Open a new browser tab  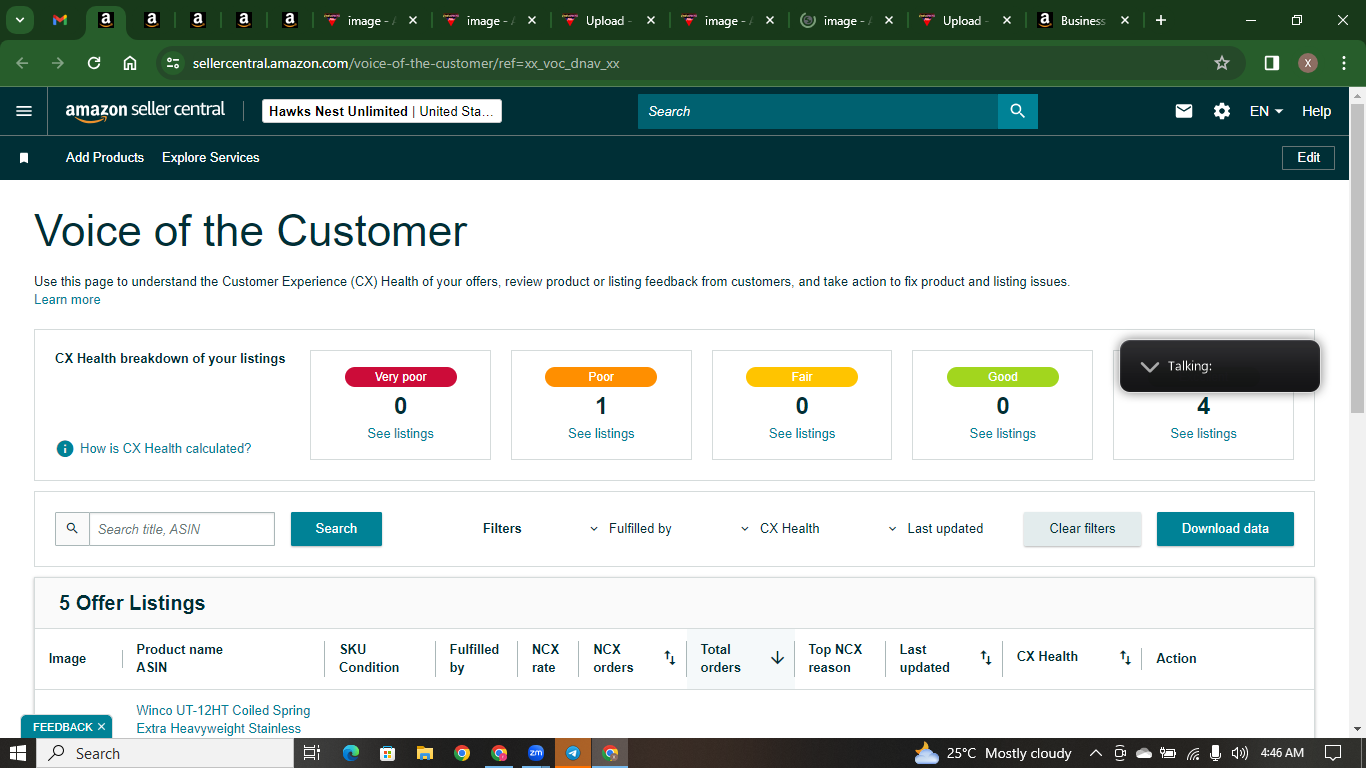tap(1160, 20)
